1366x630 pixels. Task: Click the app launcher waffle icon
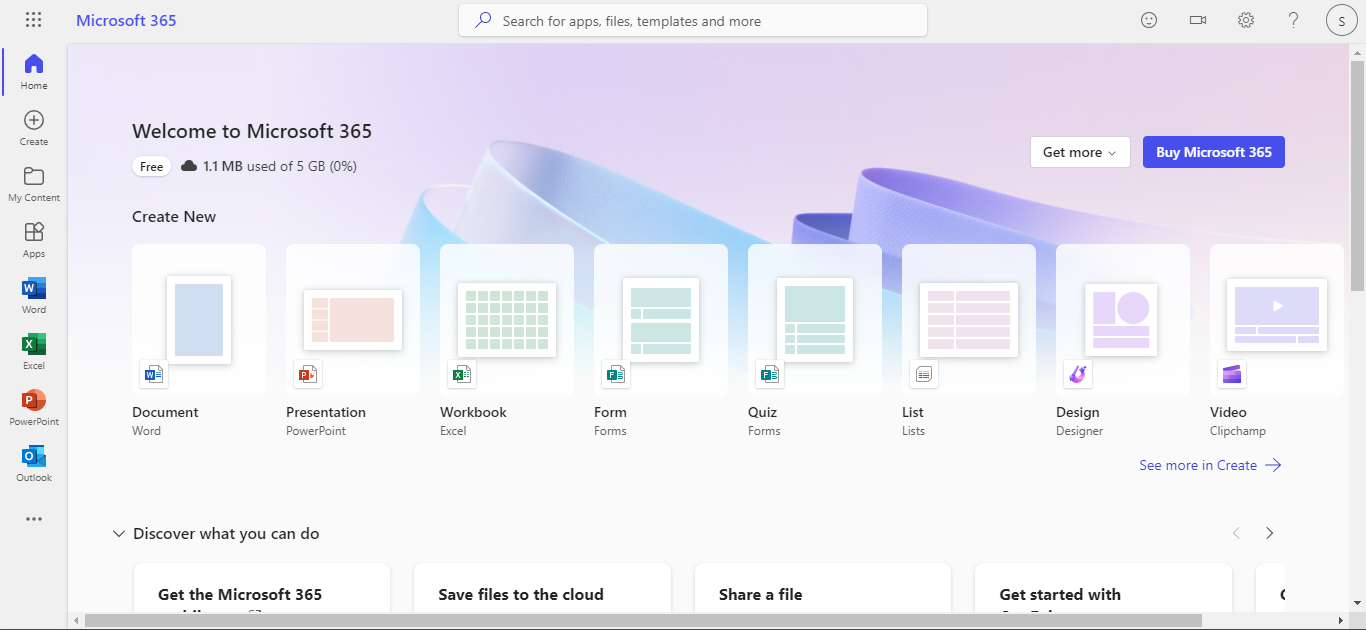33,19
